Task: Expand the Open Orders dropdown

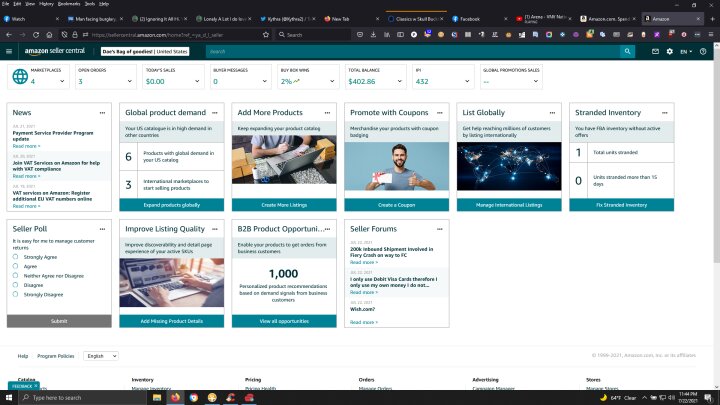Action: [x=129, y=81]
